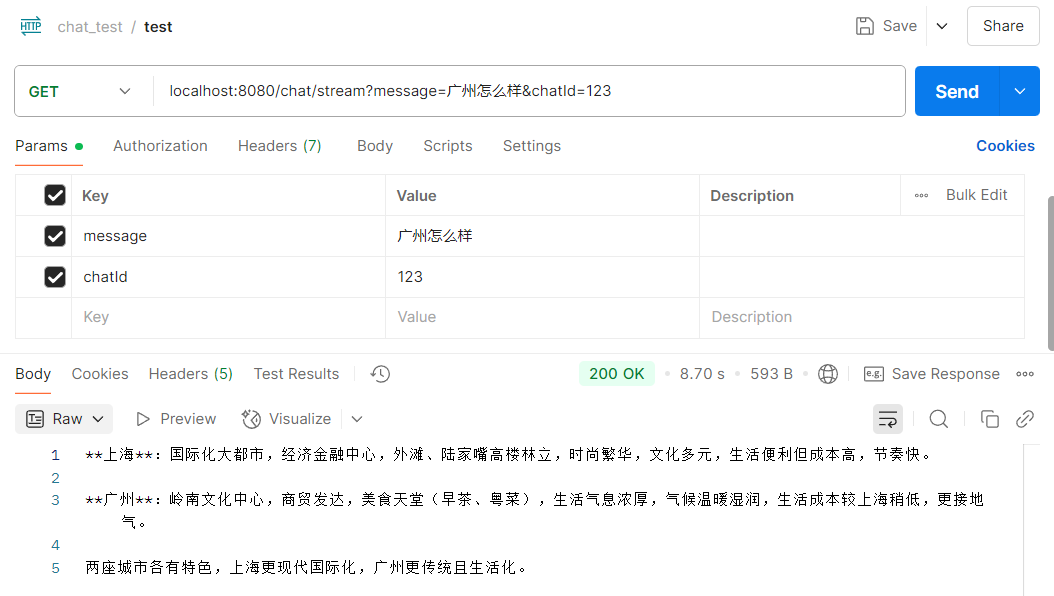1054x596 pixels.
Task: Open the request history clock icon
Action: [x=379, y=373]
